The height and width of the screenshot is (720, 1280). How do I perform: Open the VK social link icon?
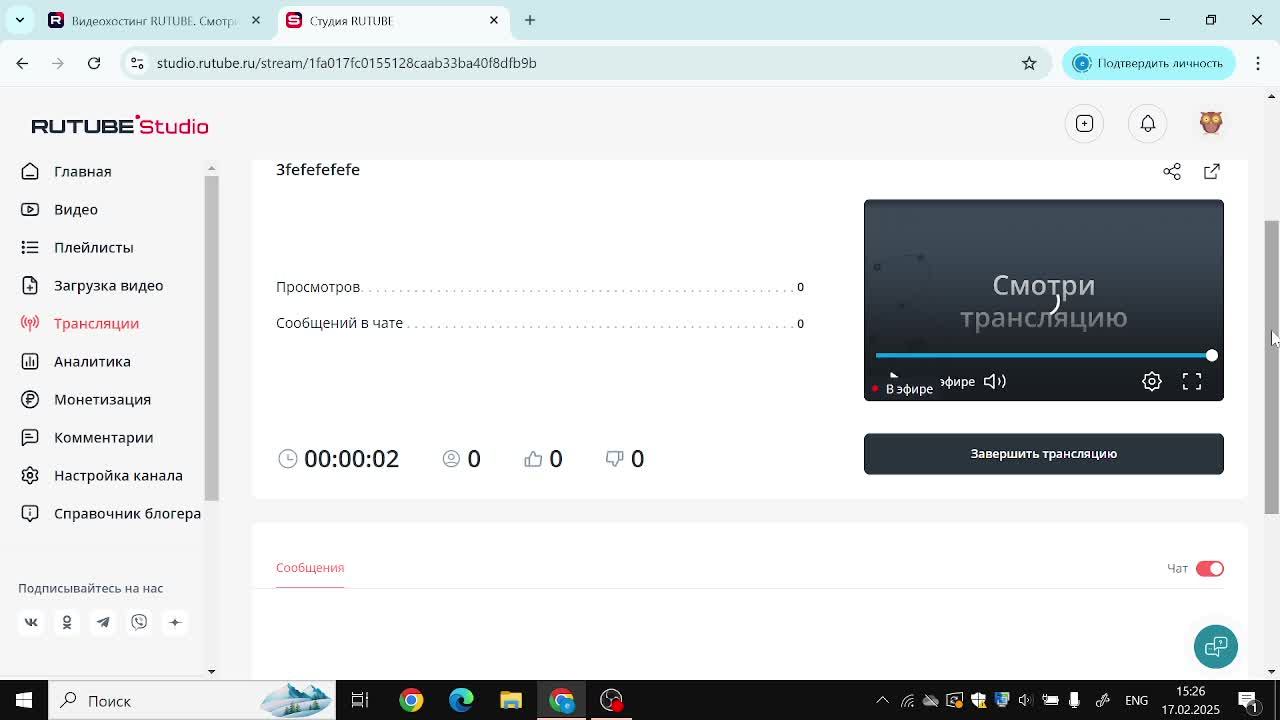[x=31, y=622]
